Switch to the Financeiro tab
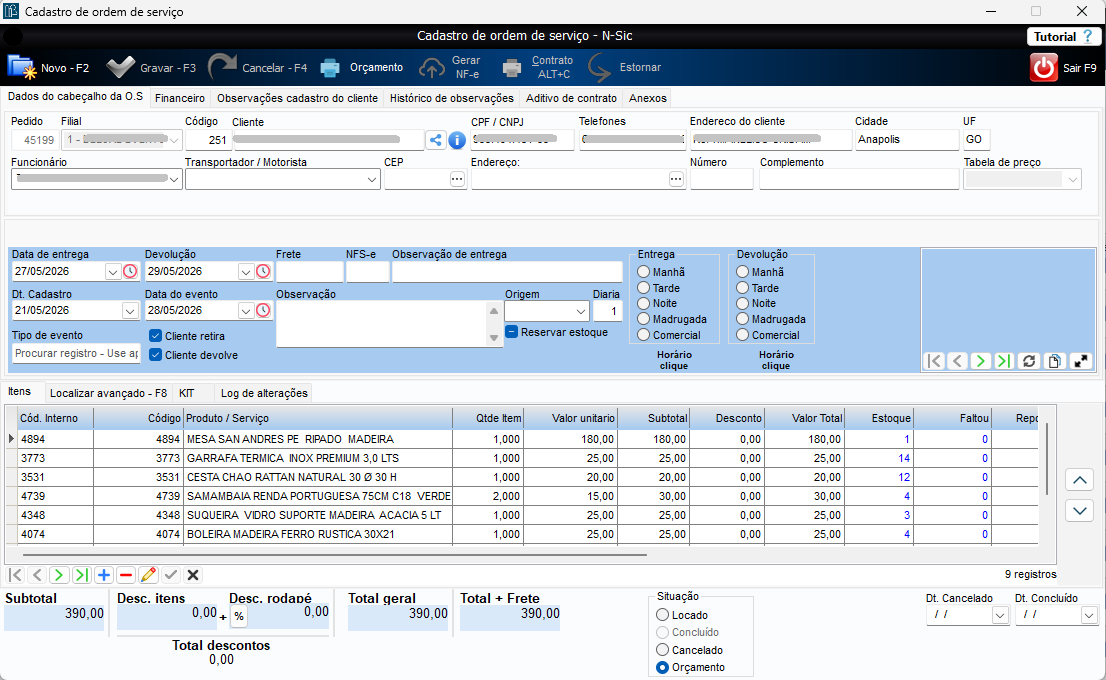Image resolution: width=1106 pixels, height=680 pixels. [180, 98]
